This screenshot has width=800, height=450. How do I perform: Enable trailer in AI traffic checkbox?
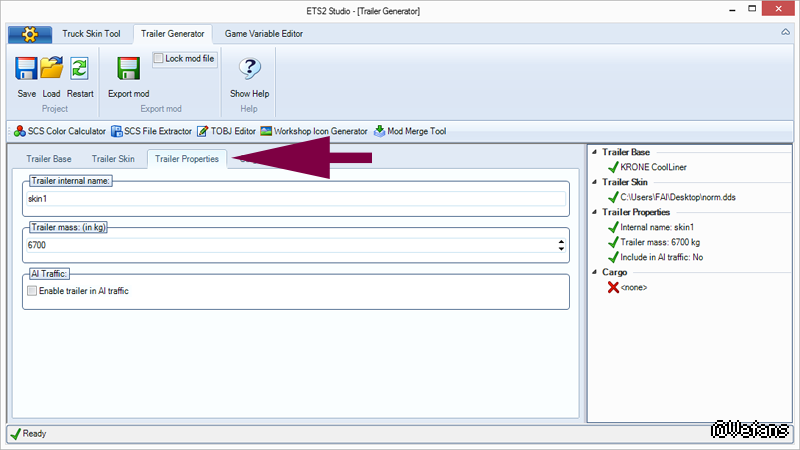[32, 291]
